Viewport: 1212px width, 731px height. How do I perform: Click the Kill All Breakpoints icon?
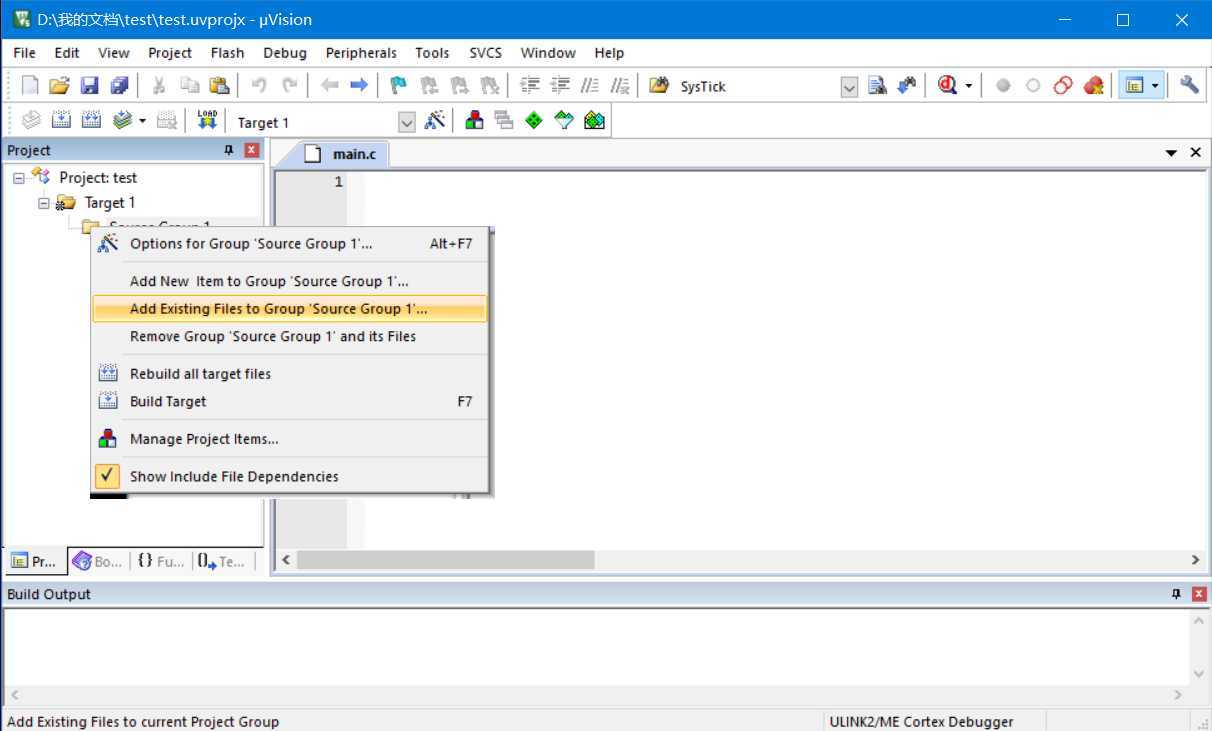point(1094,86)
